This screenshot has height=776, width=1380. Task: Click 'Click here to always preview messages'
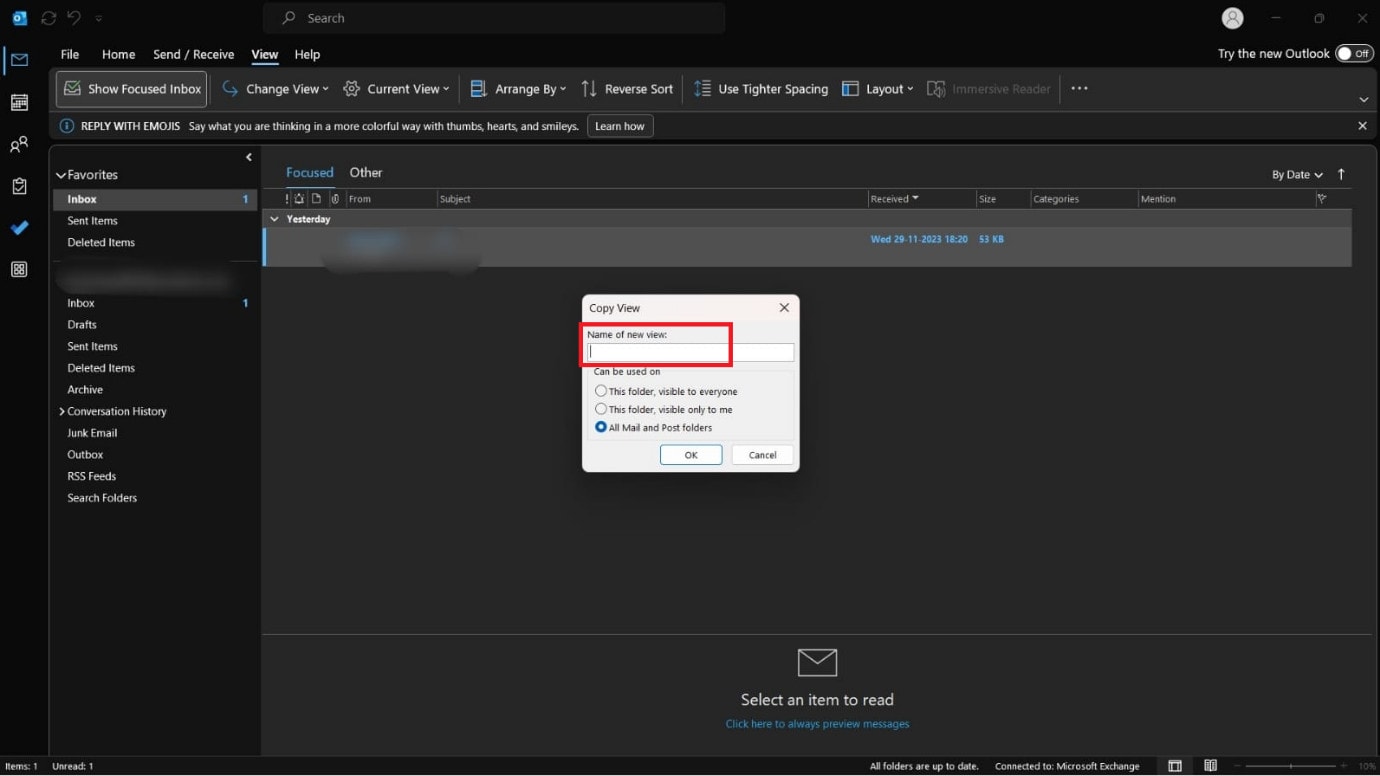point(817,723)
